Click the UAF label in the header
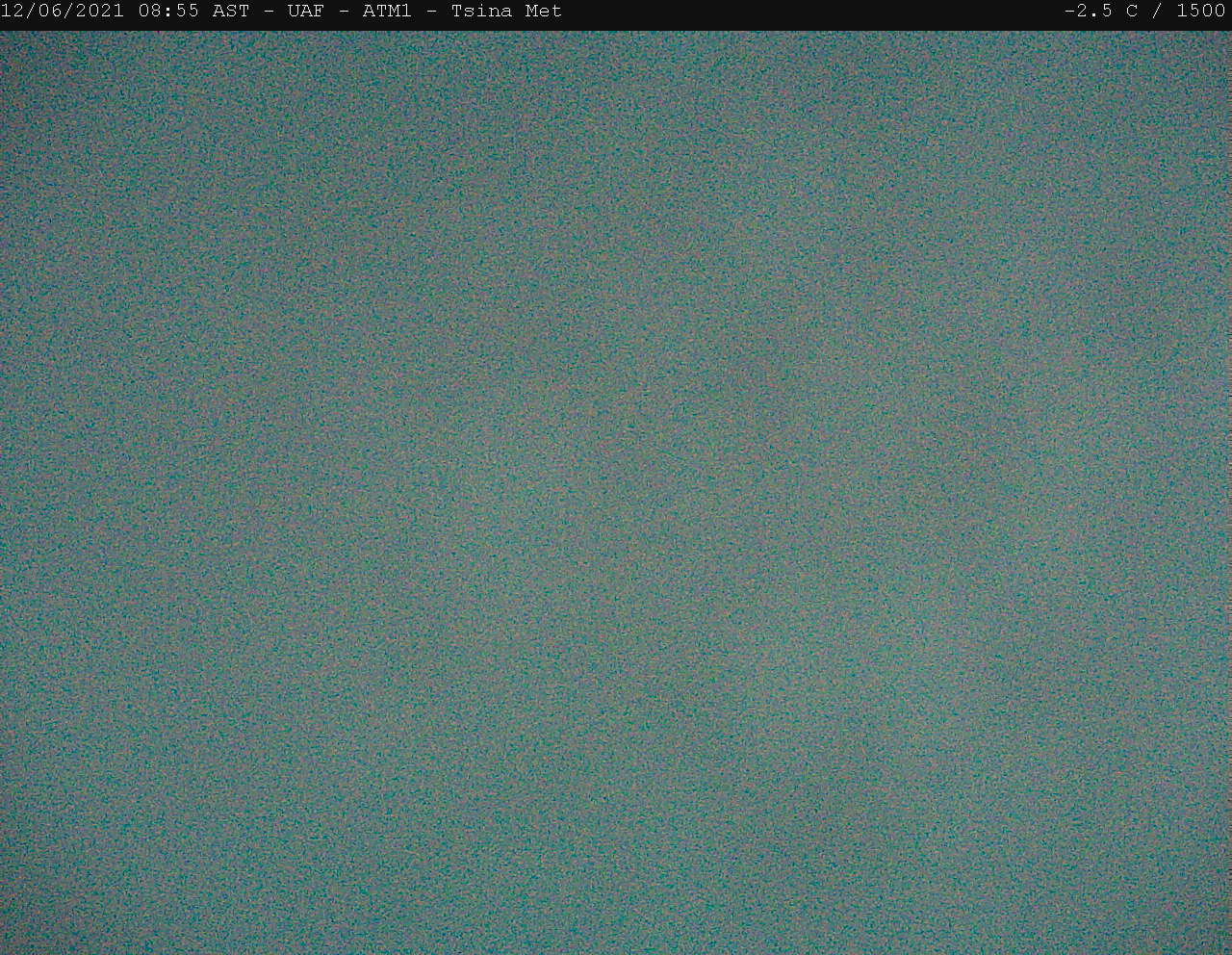 (306, 12)
